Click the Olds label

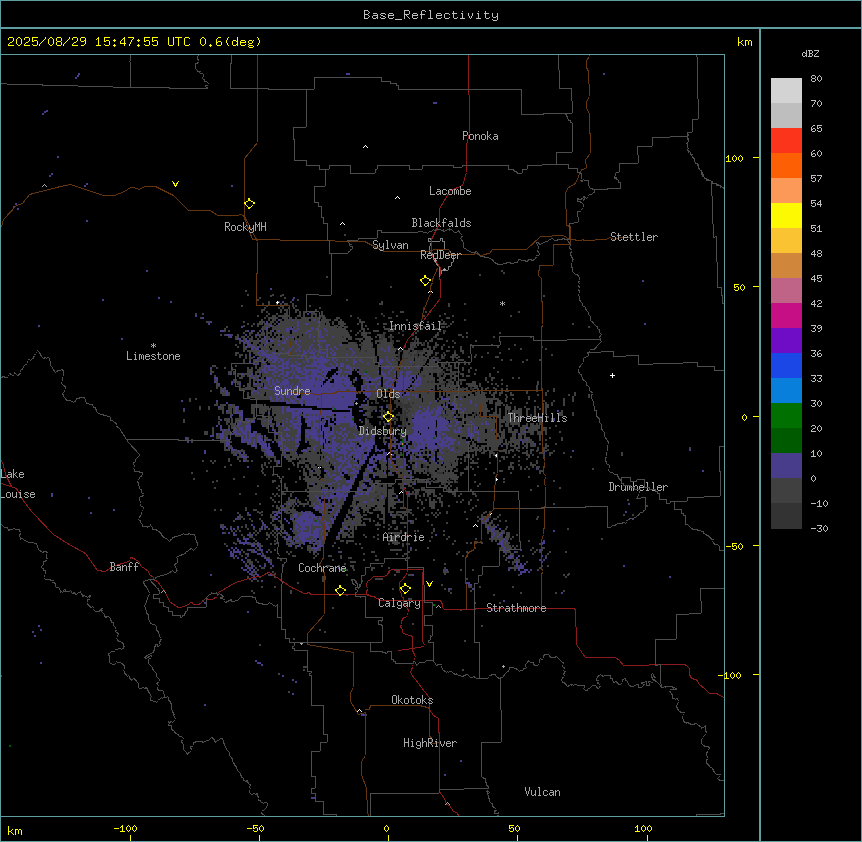[388, 394]
